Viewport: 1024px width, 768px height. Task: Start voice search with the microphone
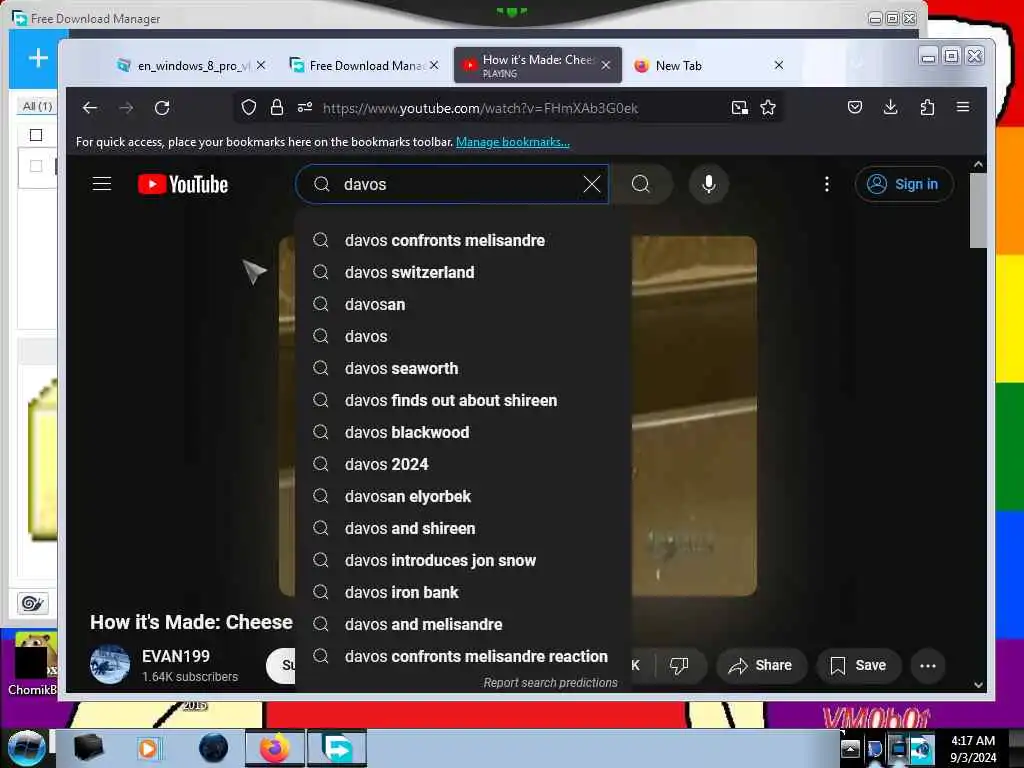click(709, 184)
